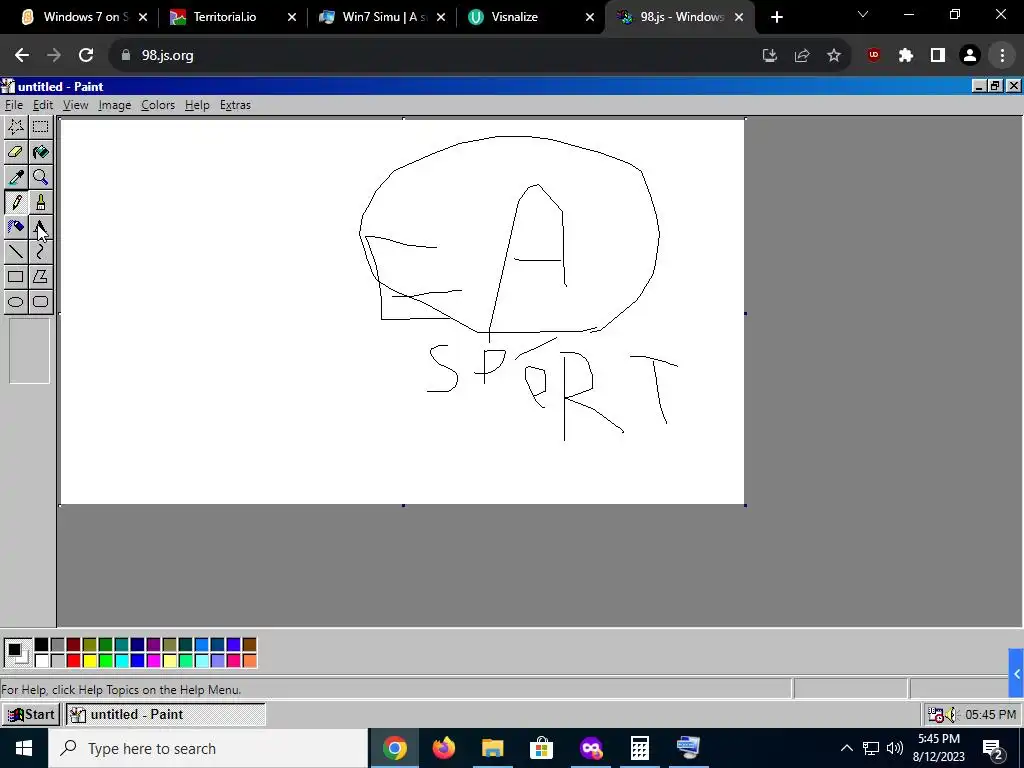Open the Chrome three-dot menu
The width and height of the screenshot is (1024, 768).
[x=1002, y=55]
